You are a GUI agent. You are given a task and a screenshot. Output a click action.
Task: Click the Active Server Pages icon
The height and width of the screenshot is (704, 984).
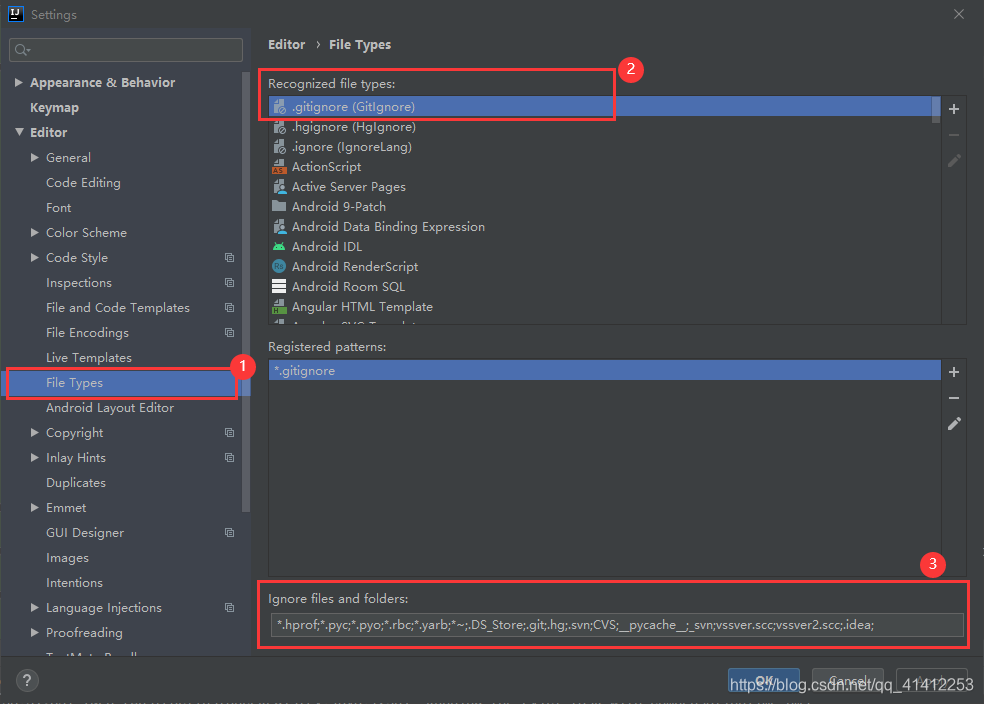[279, 186]
